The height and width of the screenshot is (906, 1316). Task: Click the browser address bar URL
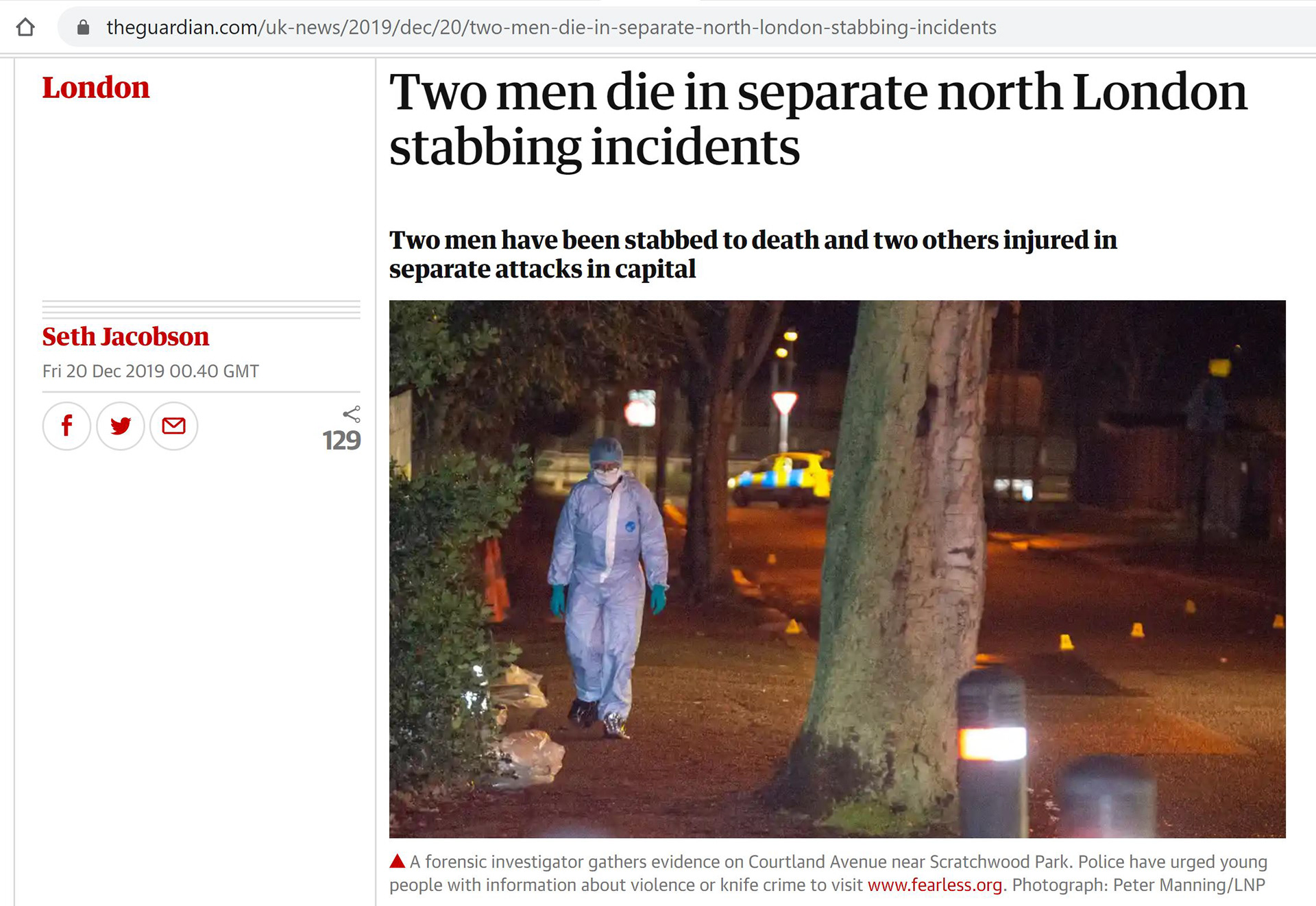pos(551,27)
